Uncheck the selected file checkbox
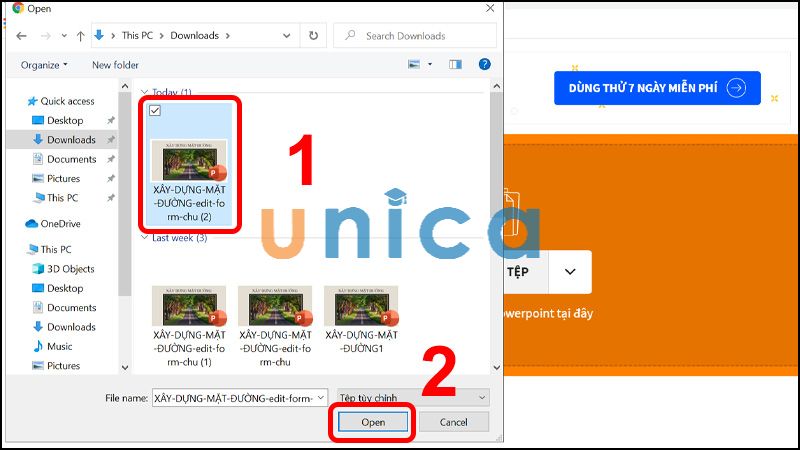The image size is (800, 450). [155, 110]
